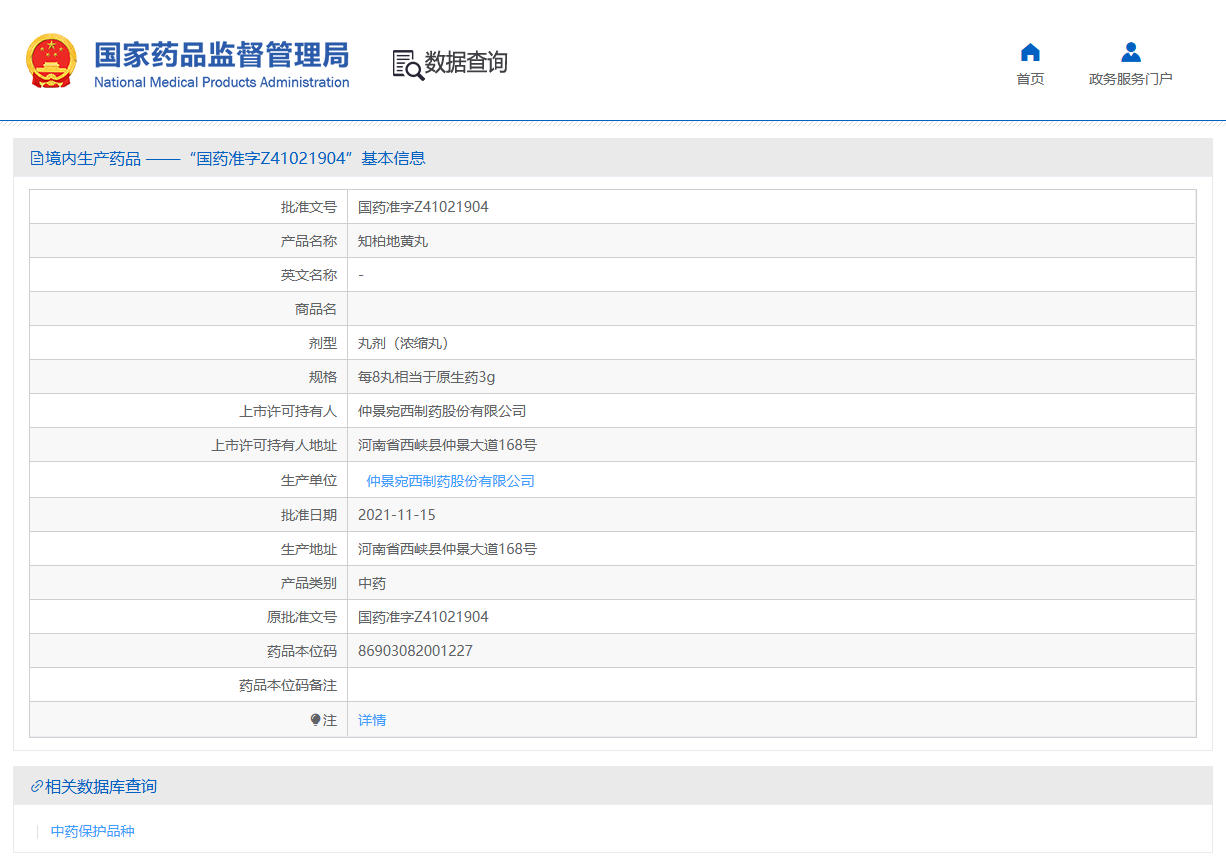Click the 上市许可持有人 row label
Viewport: 1226px width, 867px height.
[x=288, y=411]
